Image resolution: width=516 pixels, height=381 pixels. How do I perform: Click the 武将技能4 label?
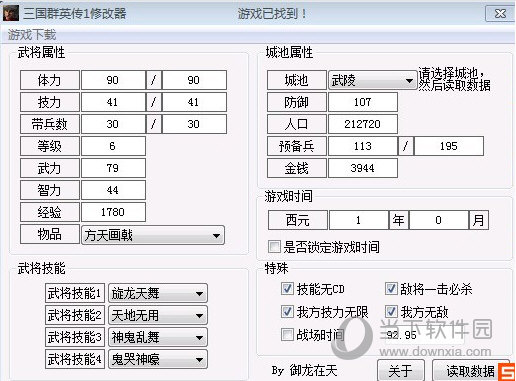[x=75, y=359]
